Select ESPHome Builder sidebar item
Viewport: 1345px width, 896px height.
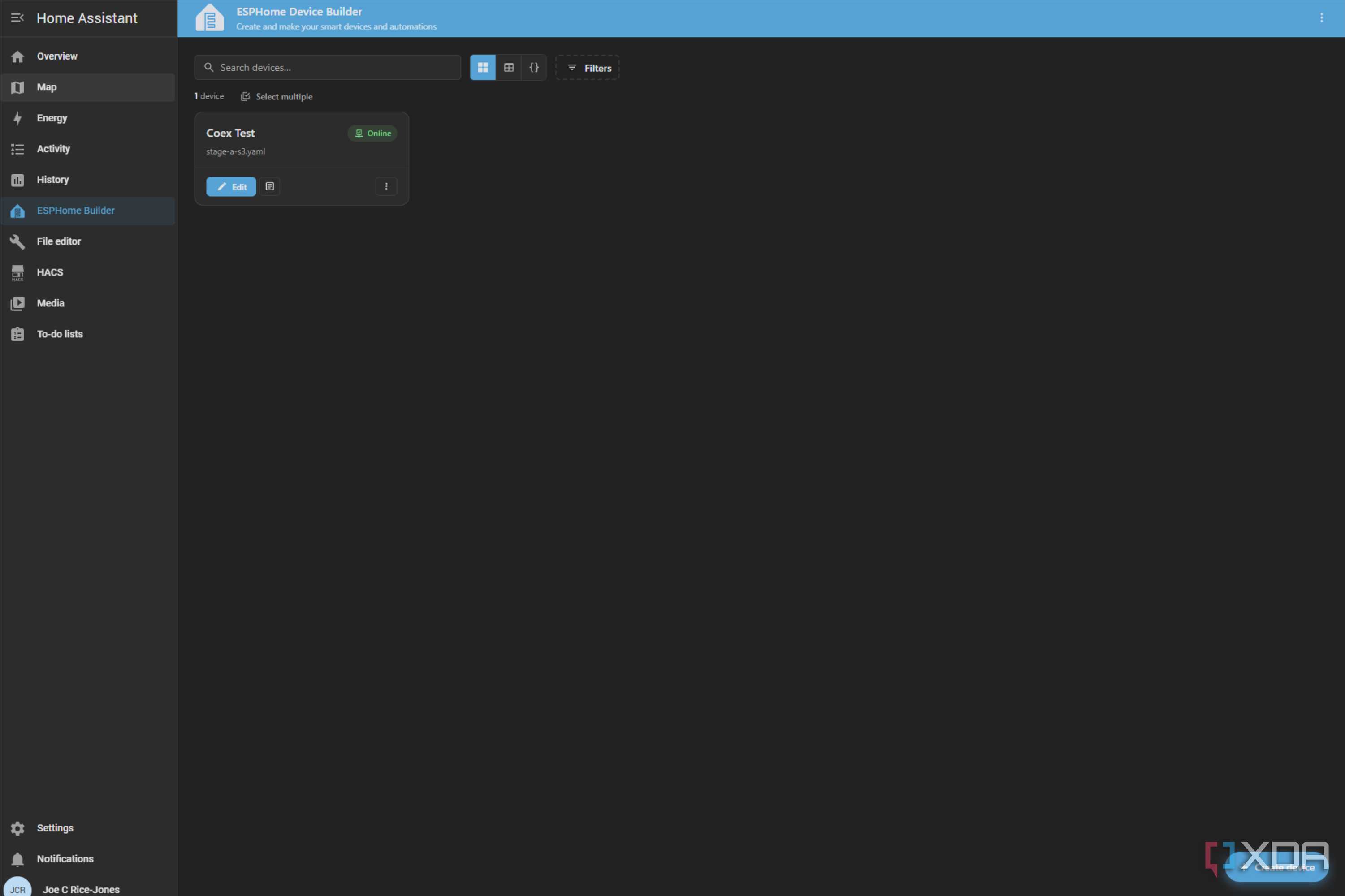click(x=87, y=210)
